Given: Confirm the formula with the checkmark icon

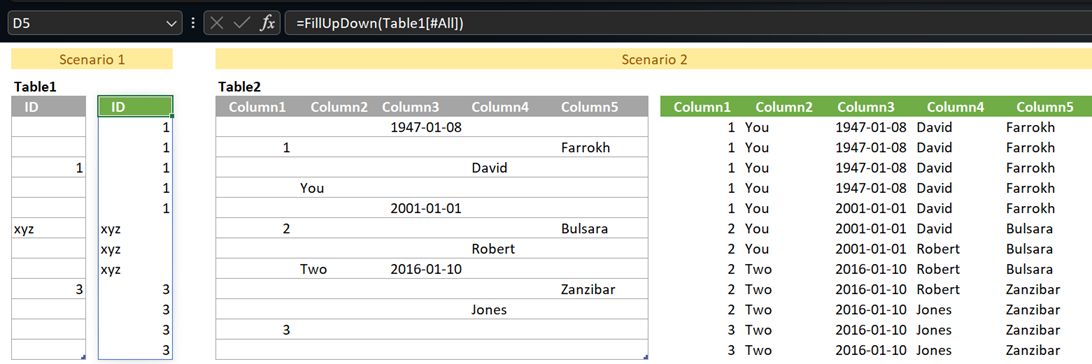Looking at the screenshot, I should [x=242, y=23].
